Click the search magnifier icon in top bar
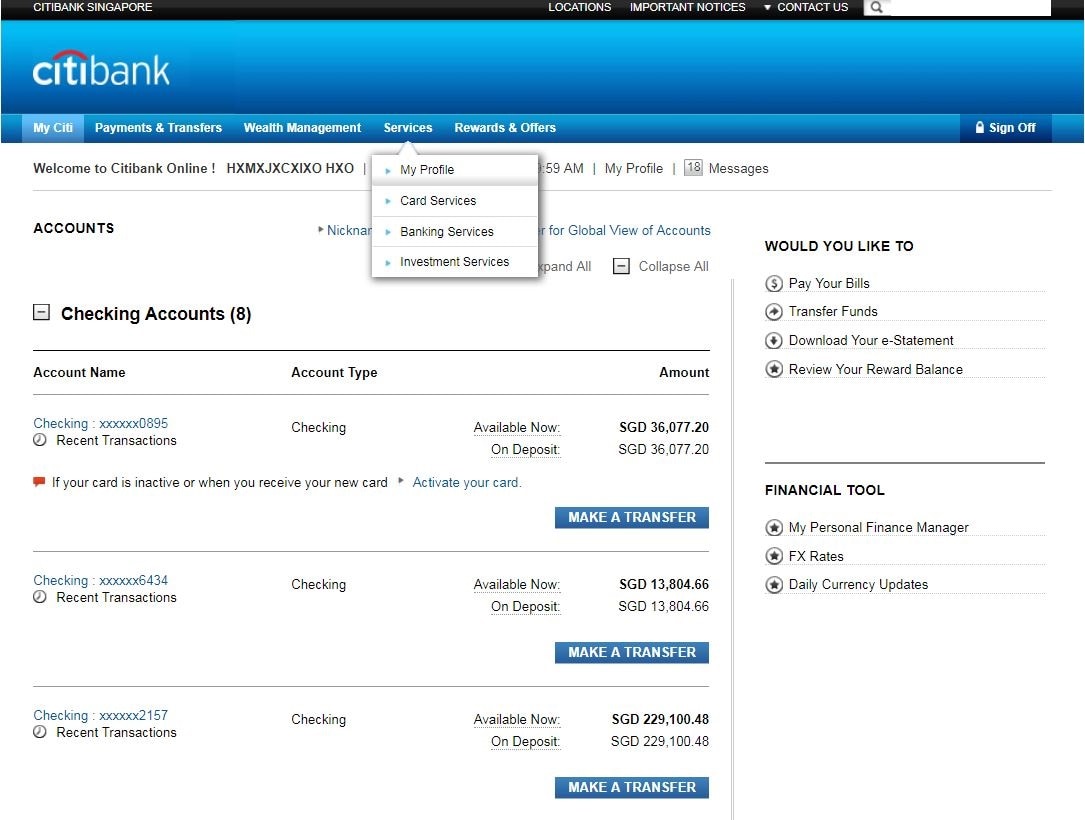 [x=876, y=8]
